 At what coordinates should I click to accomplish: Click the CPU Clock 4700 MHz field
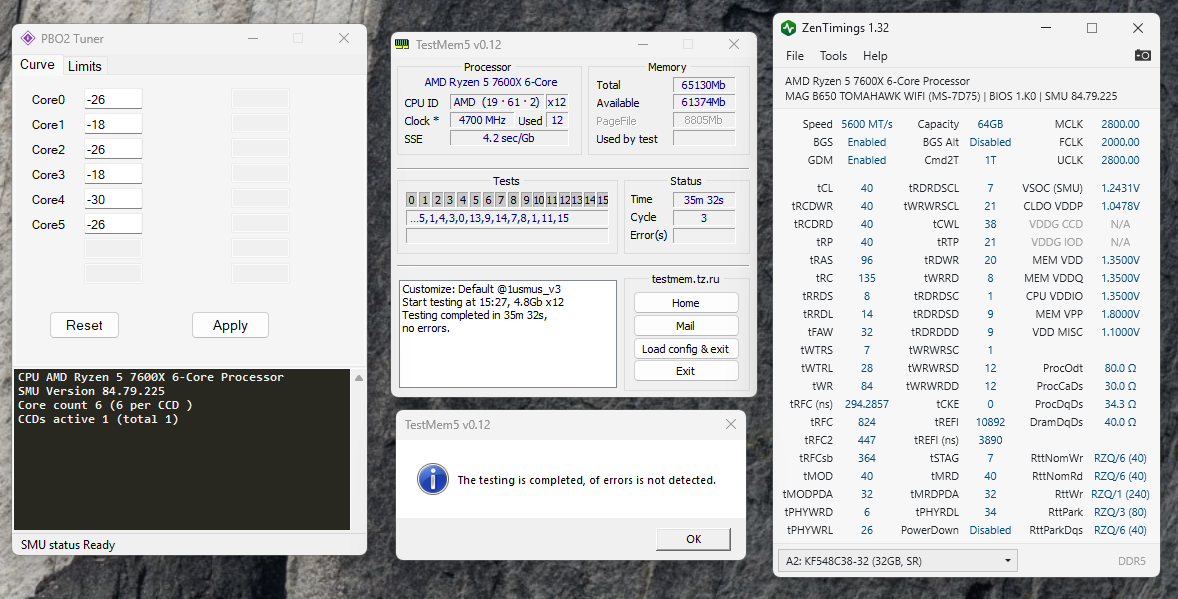pyautogui.click(x=482, y=120)
